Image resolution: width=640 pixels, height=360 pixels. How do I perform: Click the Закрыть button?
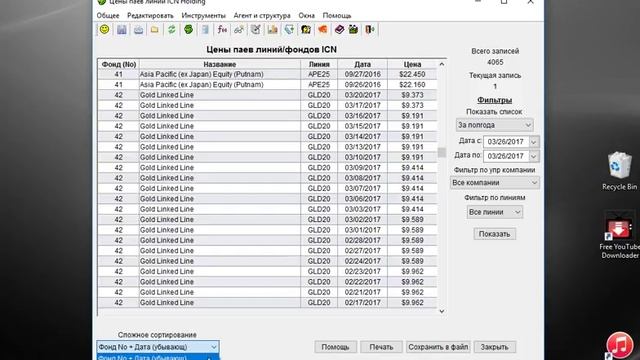tap(494, 347)
